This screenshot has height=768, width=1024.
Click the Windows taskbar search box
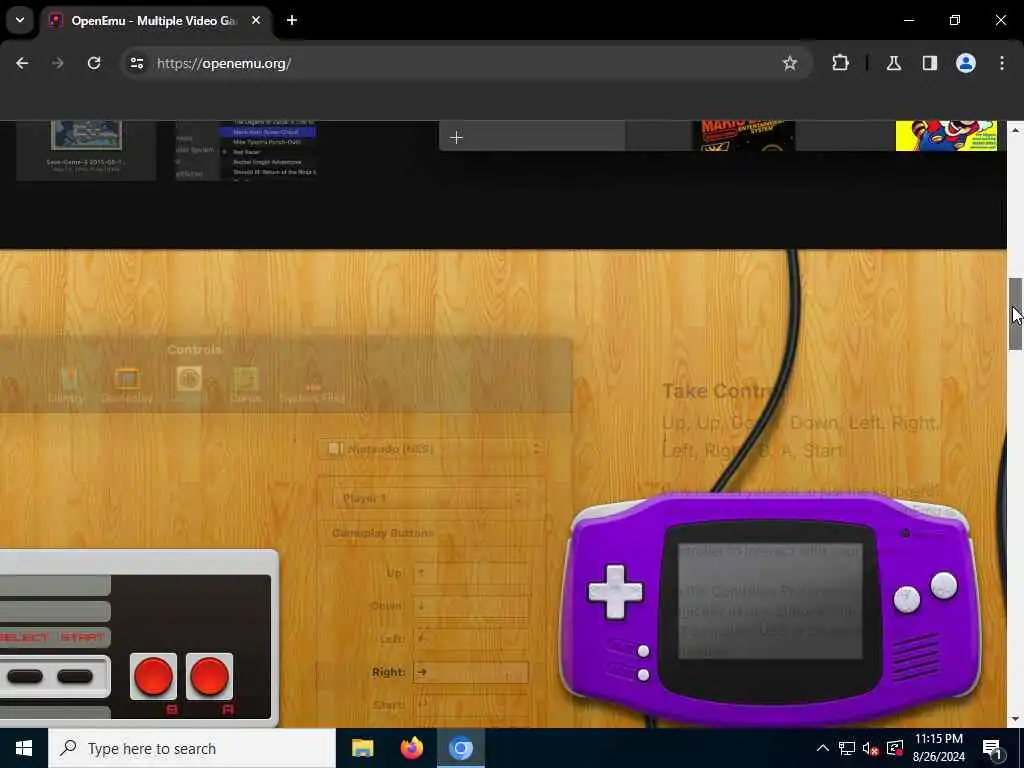192,748
